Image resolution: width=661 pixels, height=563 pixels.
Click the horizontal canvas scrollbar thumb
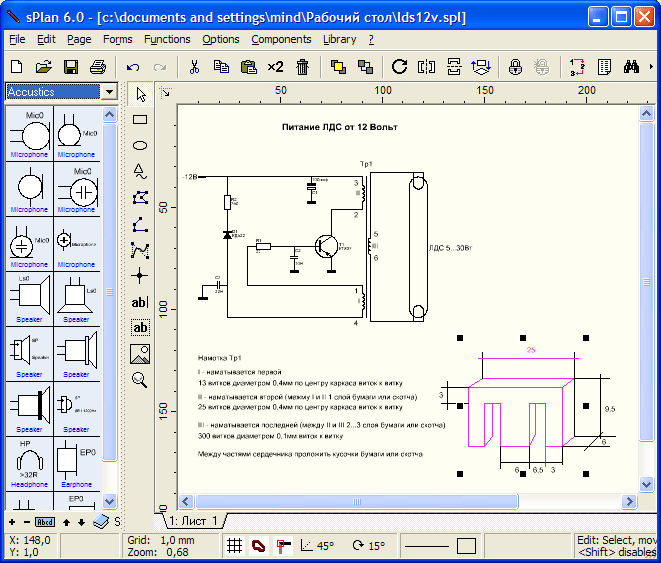pos(357,501)
